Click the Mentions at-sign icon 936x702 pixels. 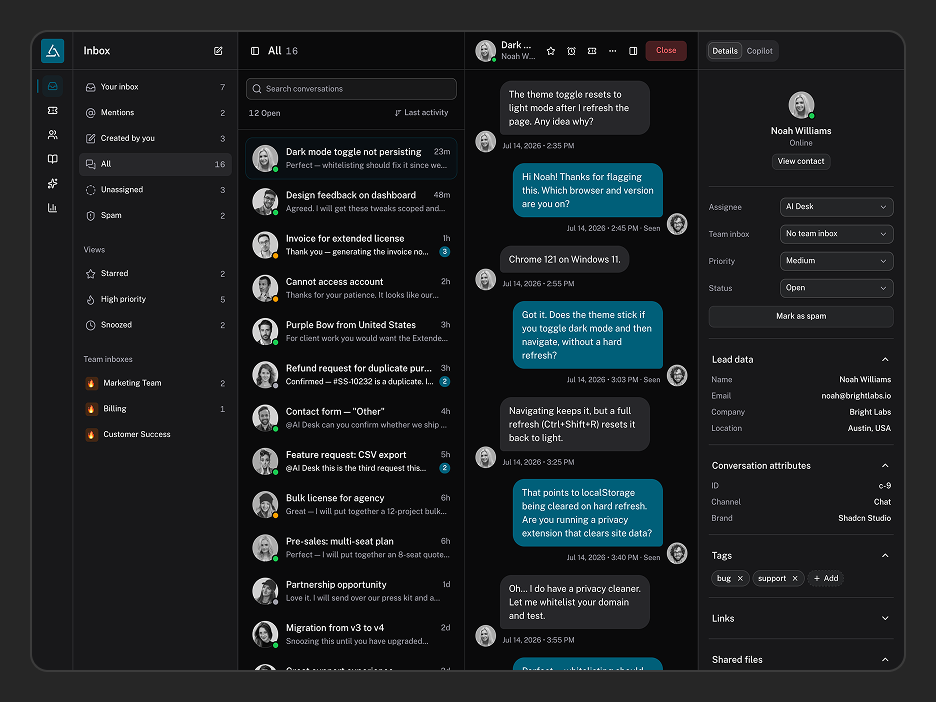(91, 112)
